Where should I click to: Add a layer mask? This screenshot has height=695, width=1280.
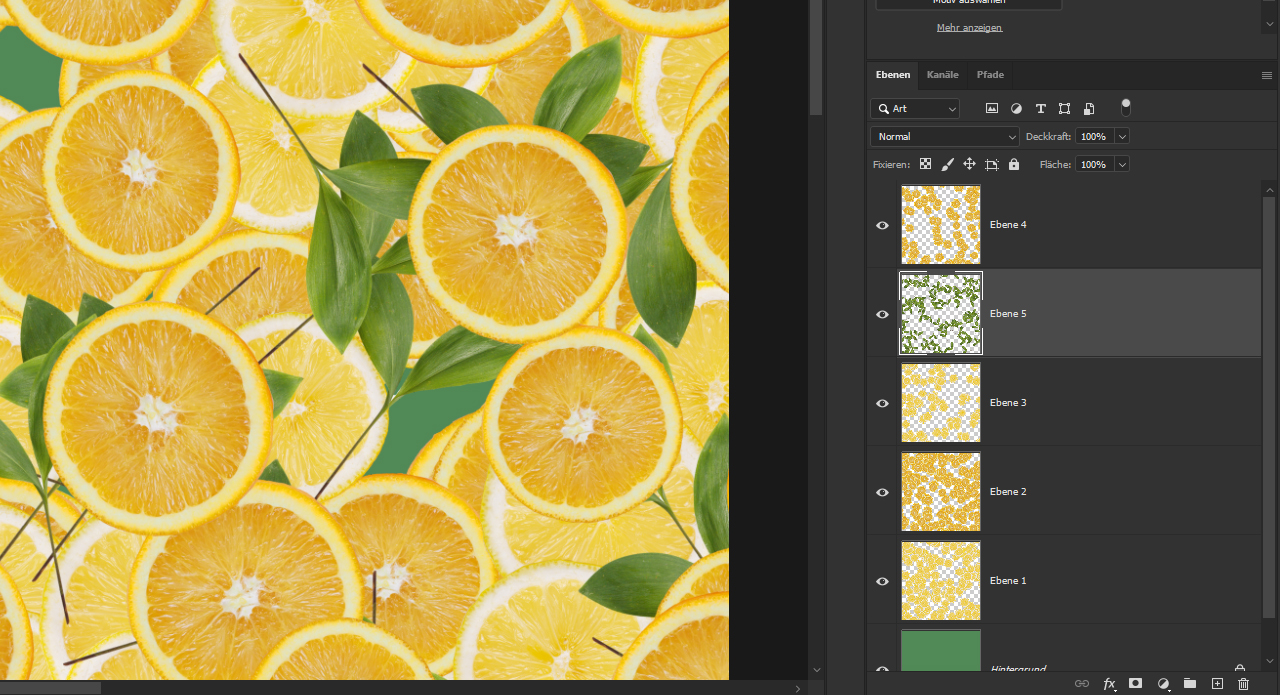pos(1135,684)
